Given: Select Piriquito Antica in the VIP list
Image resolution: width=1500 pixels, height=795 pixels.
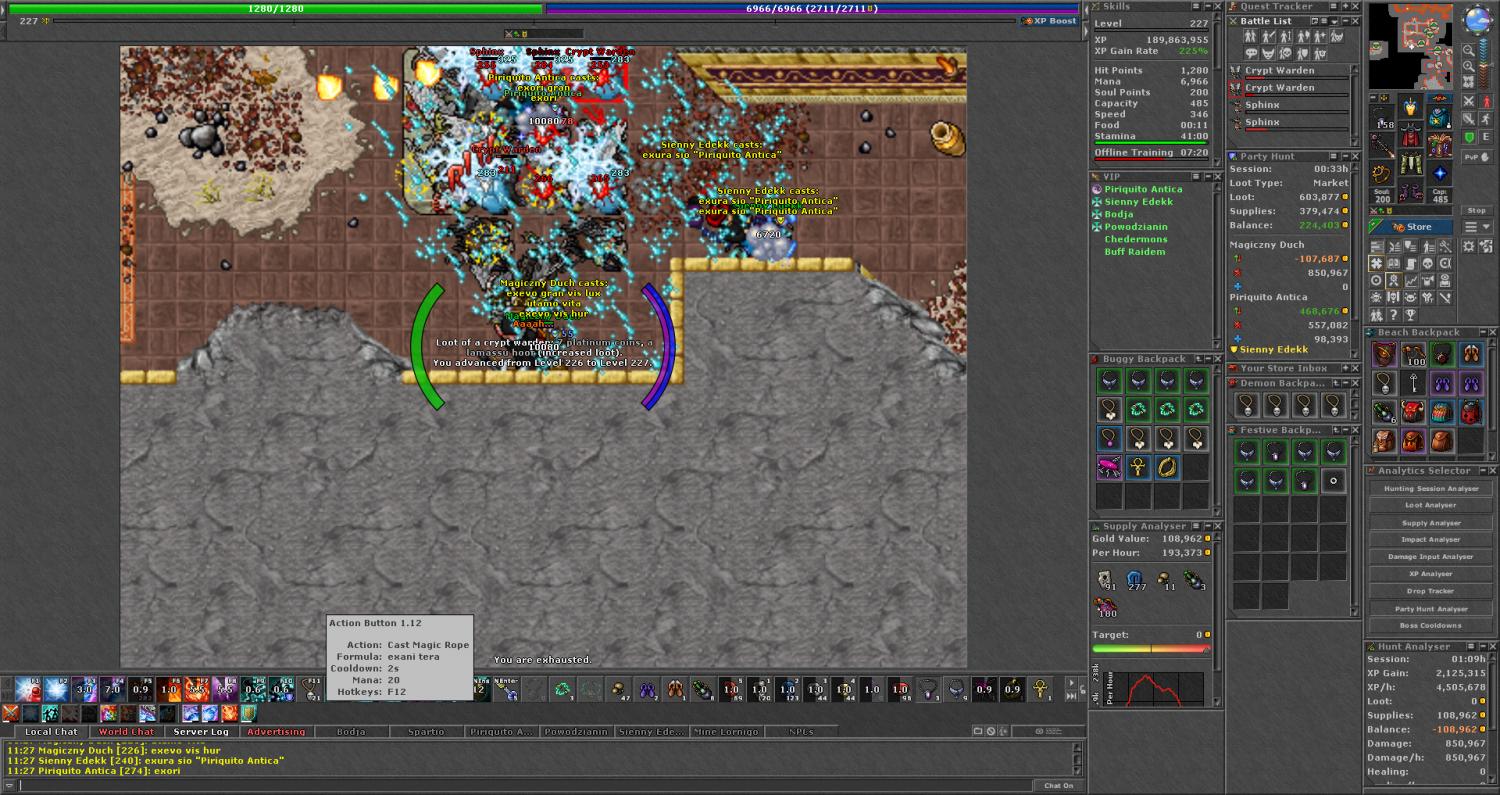Looking at the screenshot, I should click(1143, 189).
